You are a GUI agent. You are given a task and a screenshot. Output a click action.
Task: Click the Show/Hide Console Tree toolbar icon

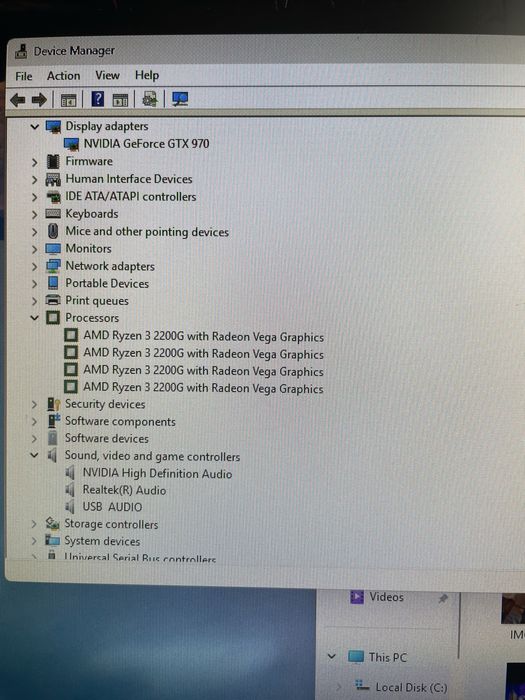tap(68, 100)
